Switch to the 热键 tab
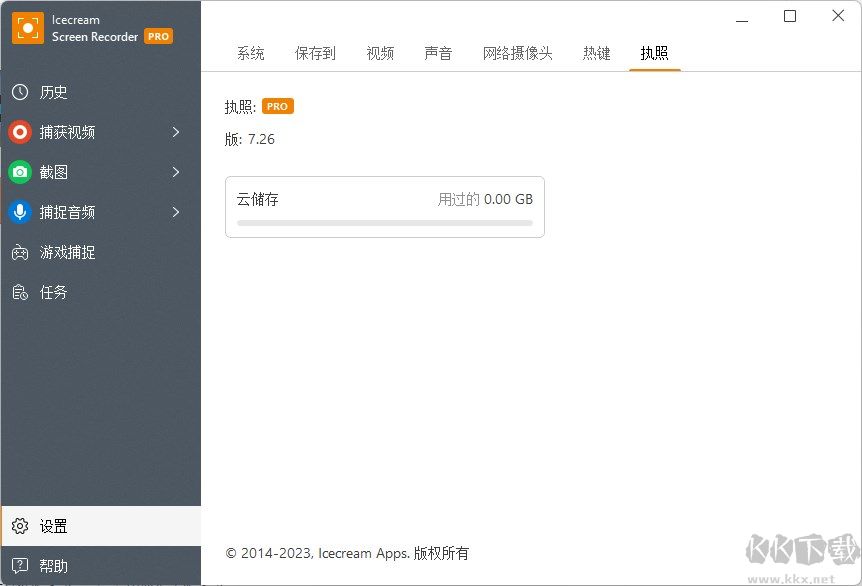The width and height of the screenshot is (862, 586). click(x=596, y=53)
